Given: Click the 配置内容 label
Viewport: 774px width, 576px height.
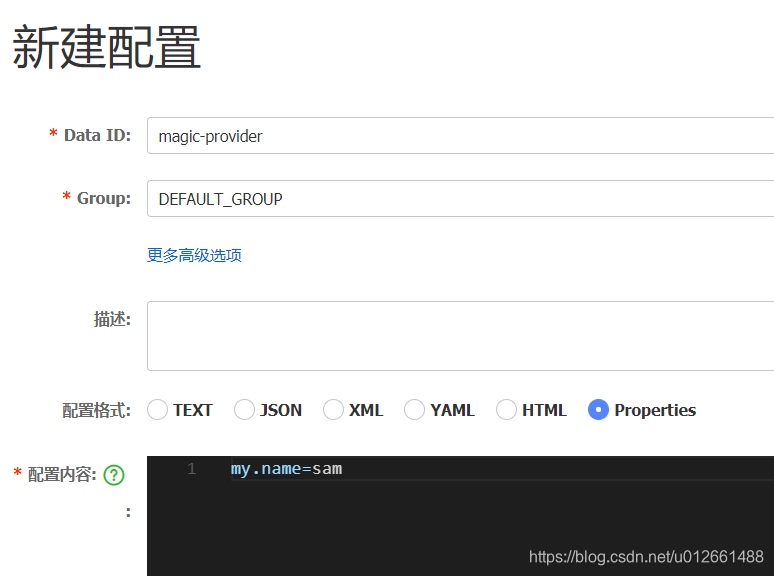Looking at the screenshot, I should (62, 474).
